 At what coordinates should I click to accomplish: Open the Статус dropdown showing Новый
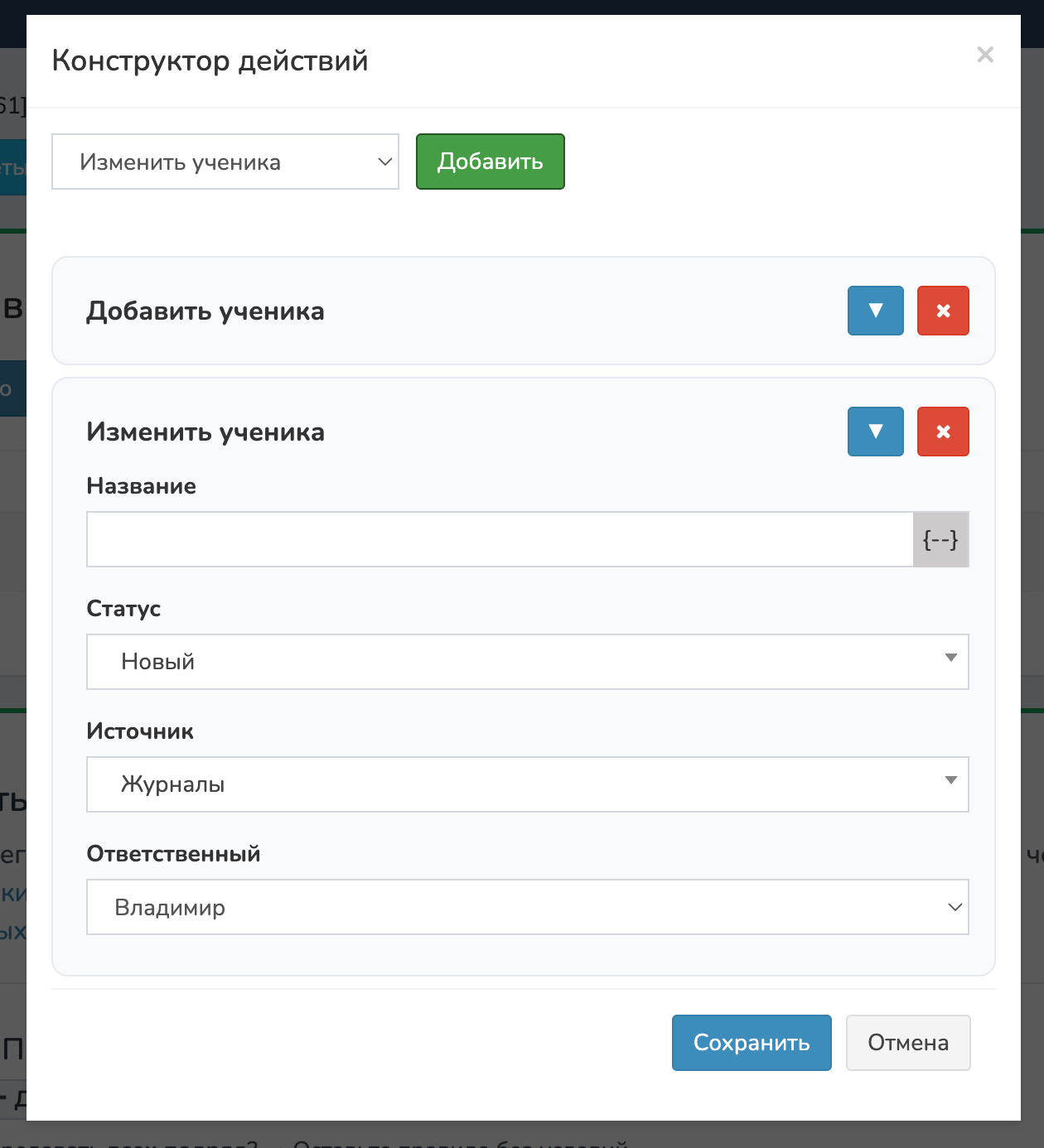527,662
